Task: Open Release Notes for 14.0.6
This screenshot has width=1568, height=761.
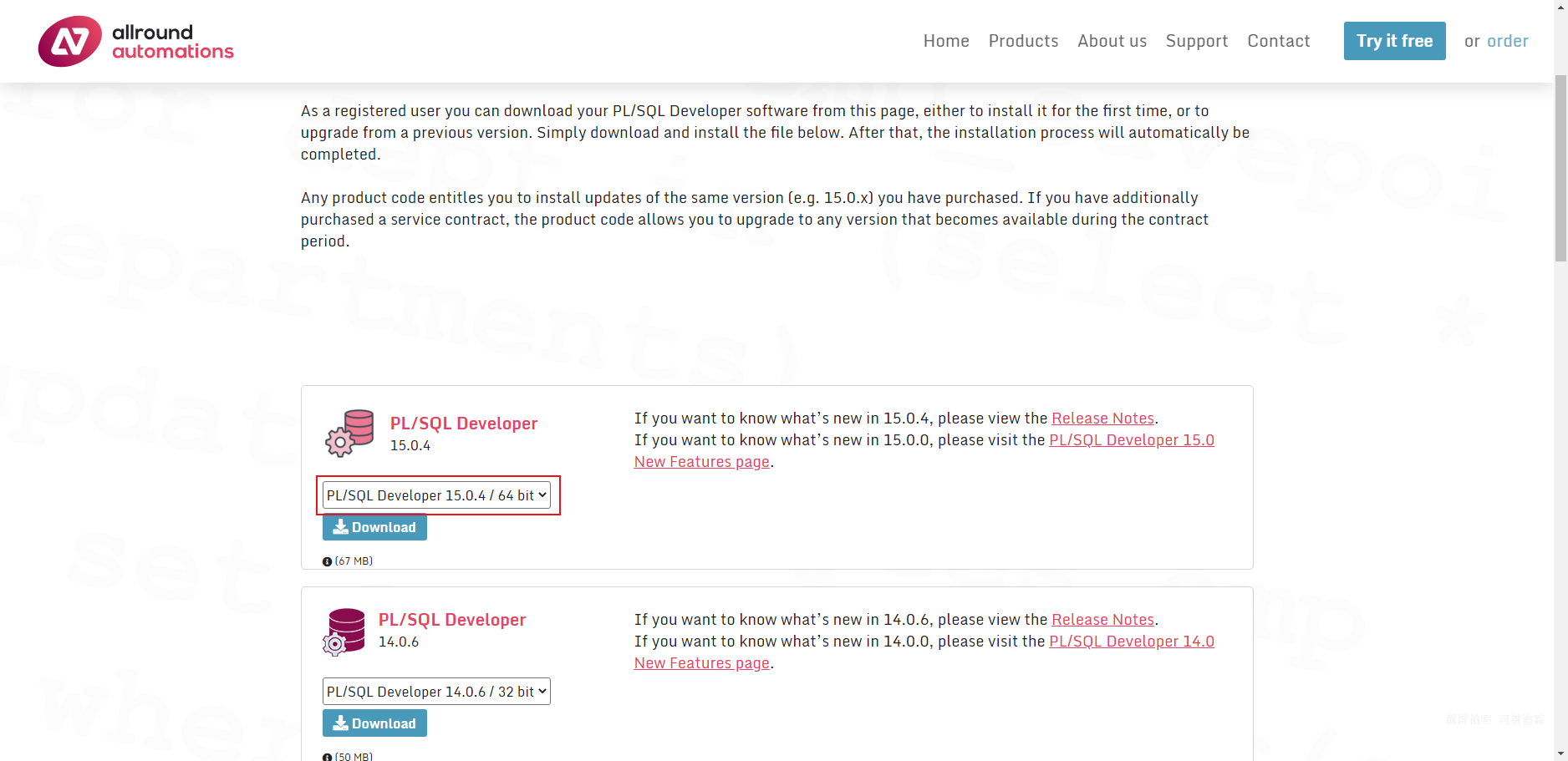Action: pyautogui.click(x=1102, y=620)
